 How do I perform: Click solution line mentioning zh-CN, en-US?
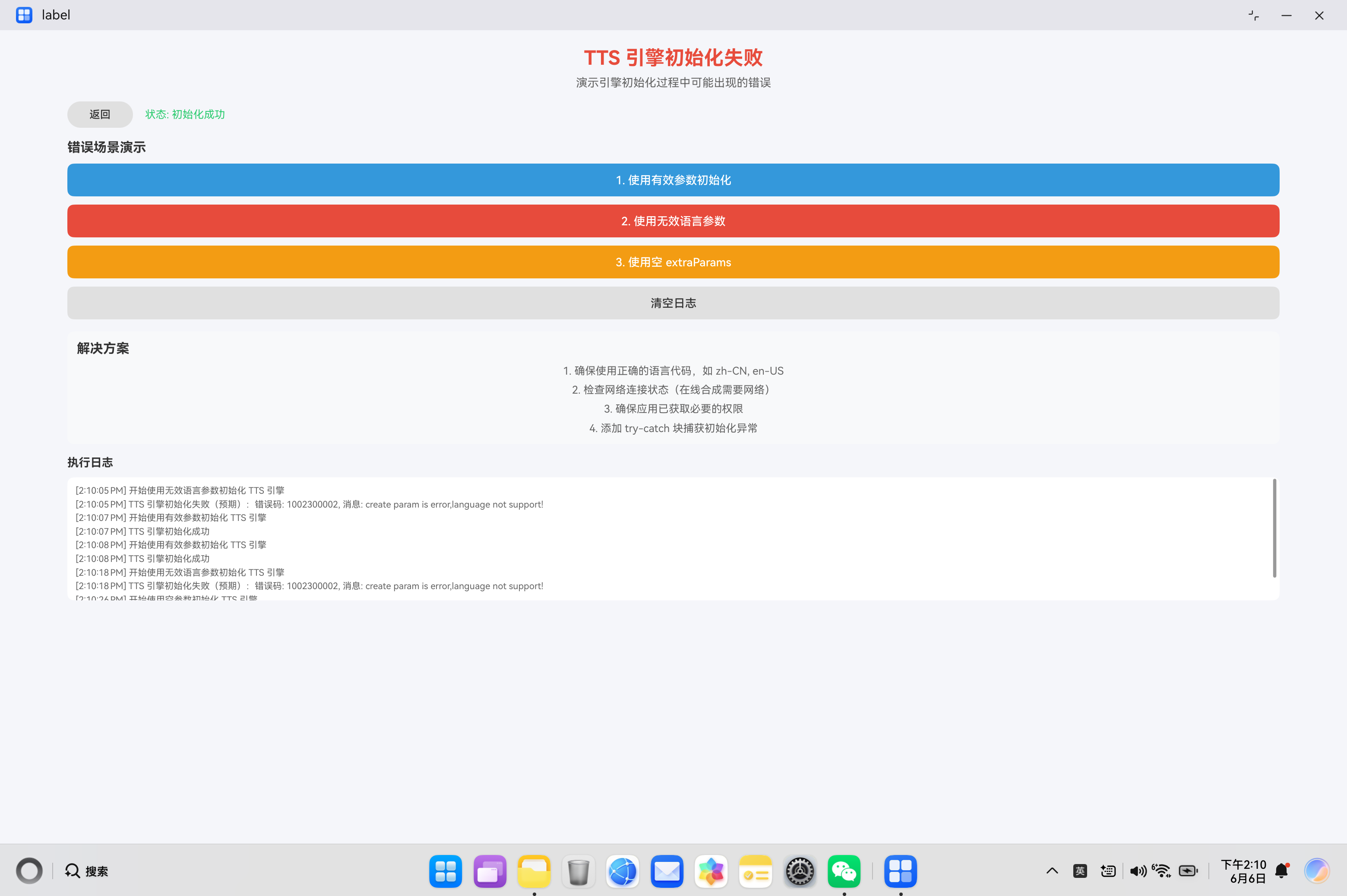coord(673,371)
